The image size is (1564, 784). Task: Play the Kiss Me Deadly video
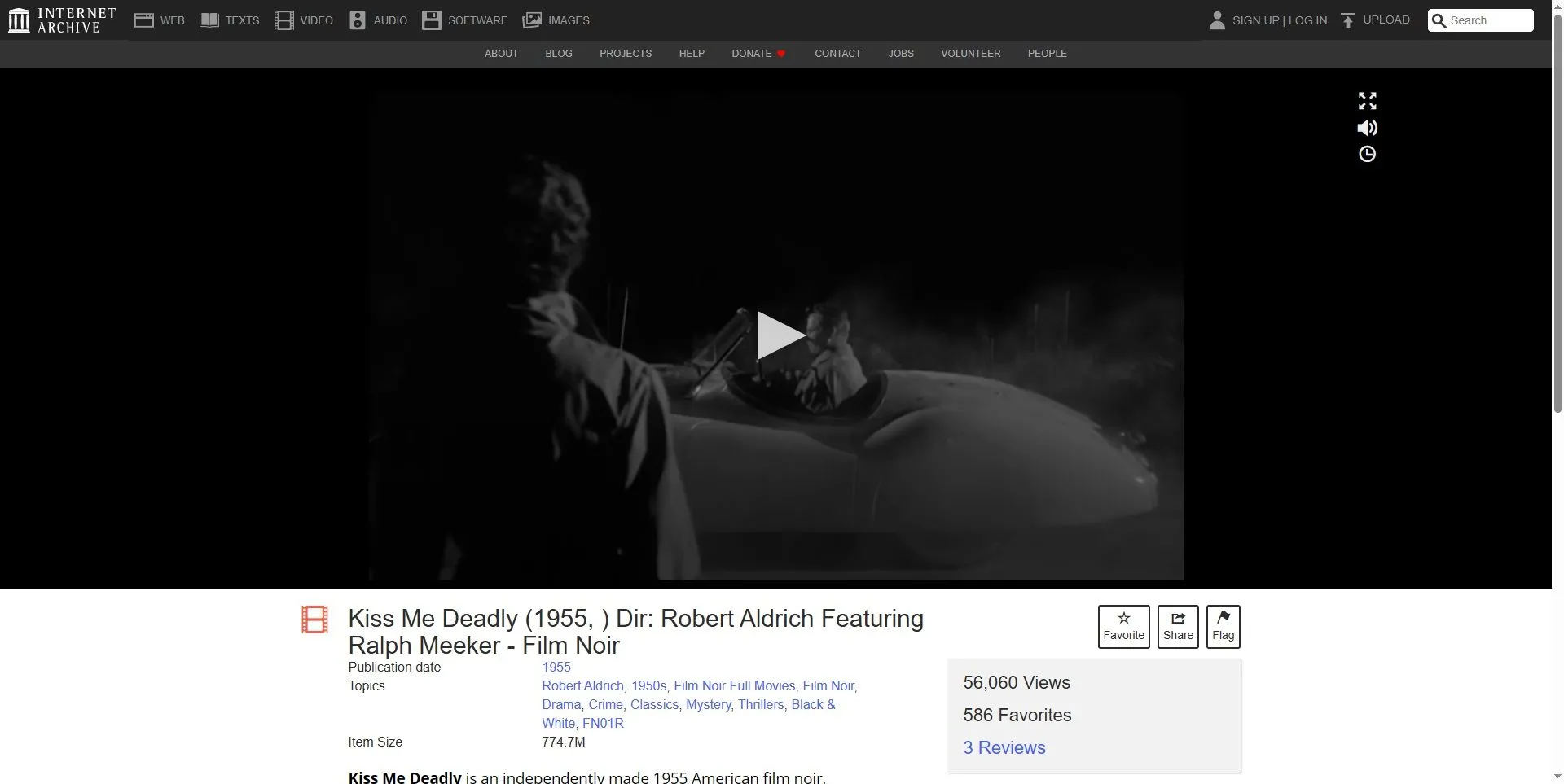click(x=780, y=335)
